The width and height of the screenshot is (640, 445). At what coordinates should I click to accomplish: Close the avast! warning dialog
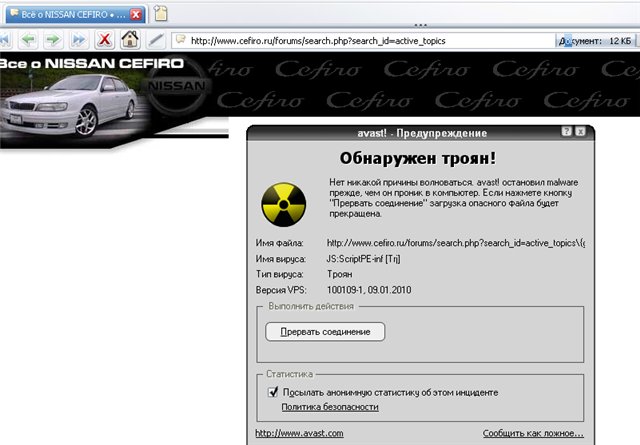click(x=580, y=131)
